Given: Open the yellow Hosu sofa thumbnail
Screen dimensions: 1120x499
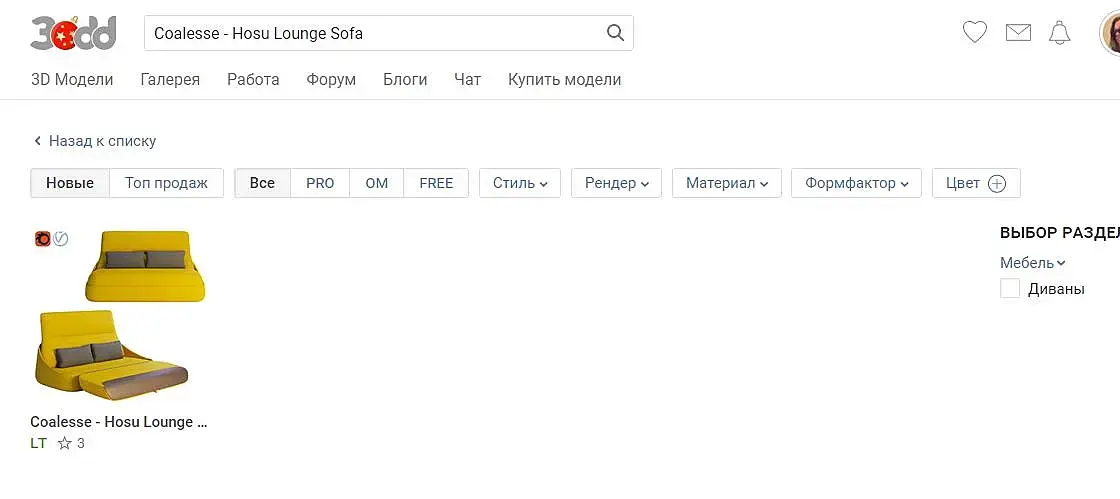Looking at the screenshot, I should click(120, 315).
